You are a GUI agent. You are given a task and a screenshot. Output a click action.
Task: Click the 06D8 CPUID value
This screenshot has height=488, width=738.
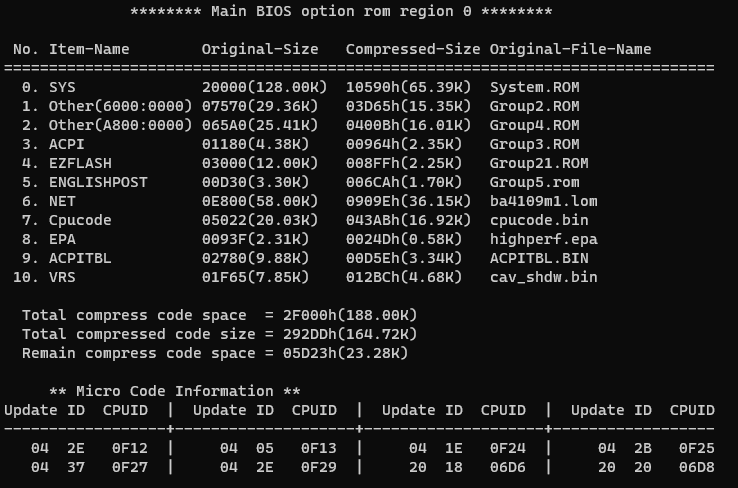[696, 467]
